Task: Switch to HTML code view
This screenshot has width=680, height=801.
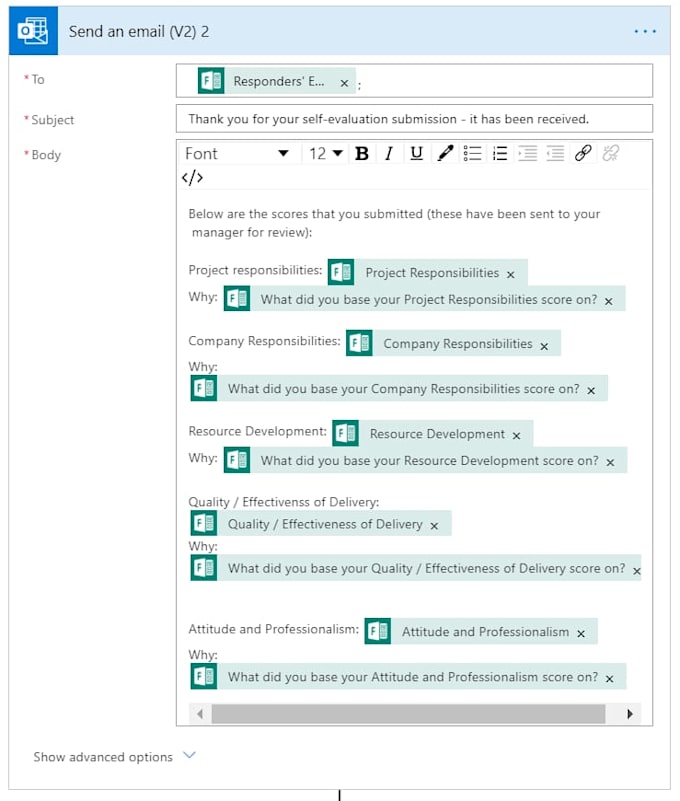Action: click(192, 178)
